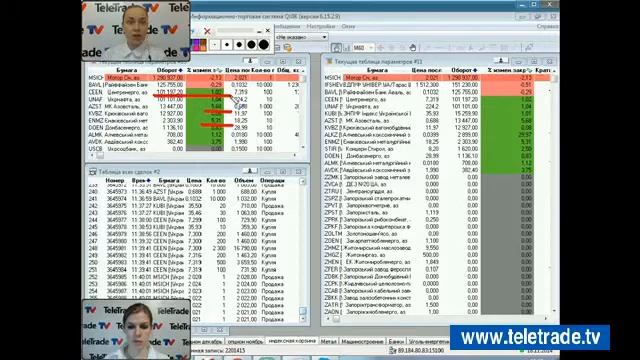Viewport: 640px width, 360px height.
Task: Click pin icon of 'Текущая таблица параметров #11'
Action: (x=501, y=61)
